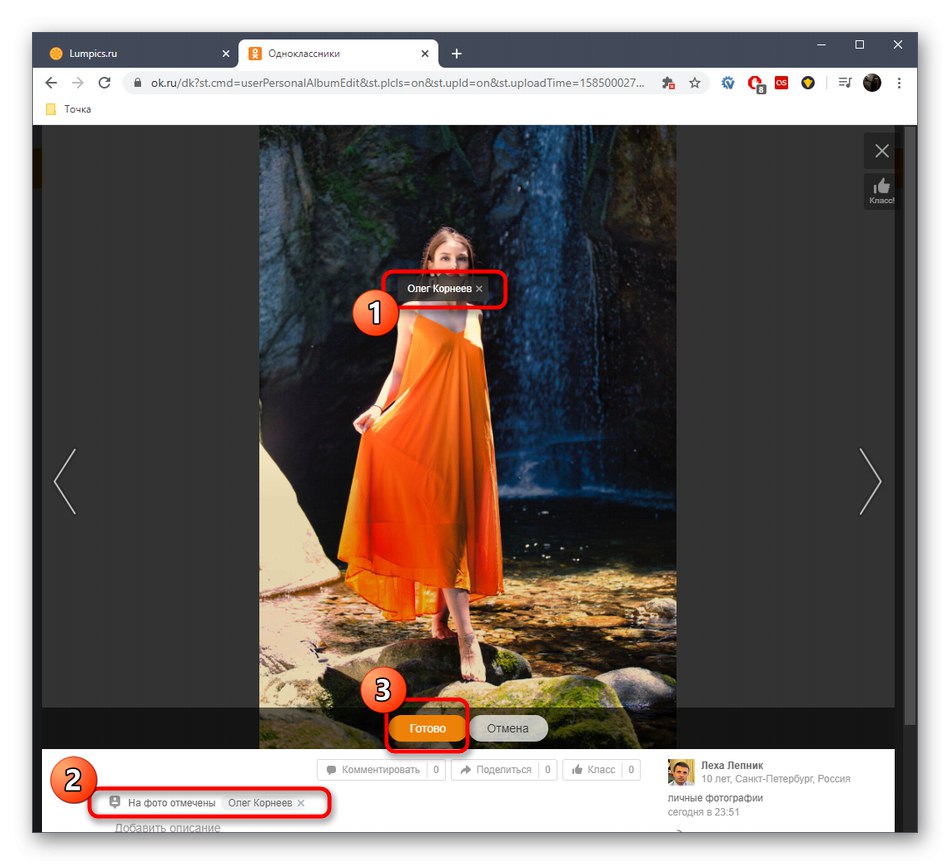This screenshot has width=950, height=865.
Task: Remove the Олег Корнеев tag on photo
Action: (479, 289)
